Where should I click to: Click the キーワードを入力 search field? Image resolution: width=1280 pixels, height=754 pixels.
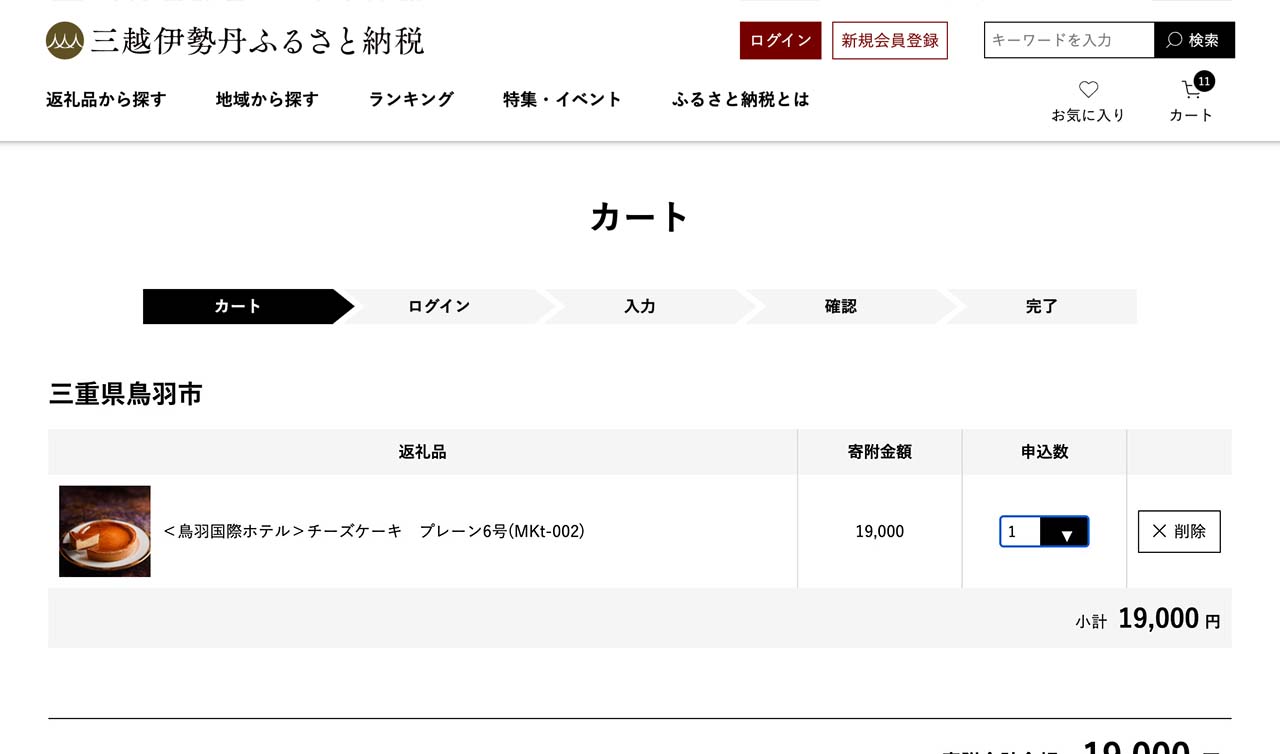[1069, 40]
